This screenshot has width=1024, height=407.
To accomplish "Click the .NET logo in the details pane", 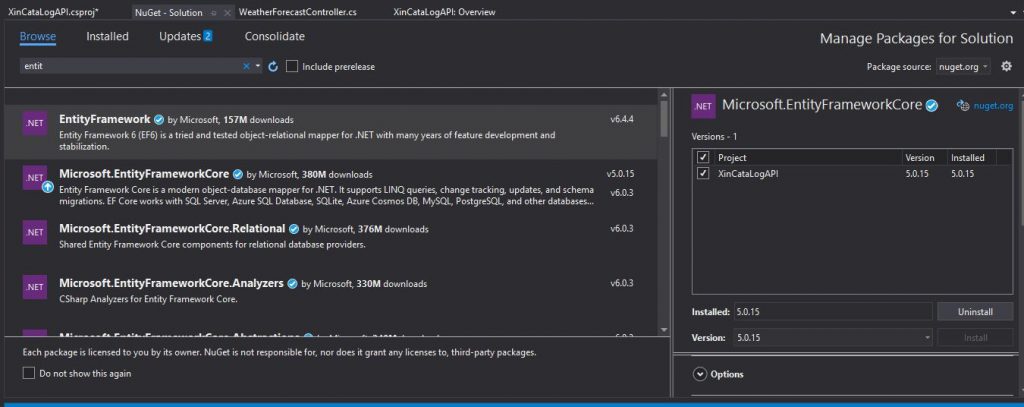I will point(703,106).
